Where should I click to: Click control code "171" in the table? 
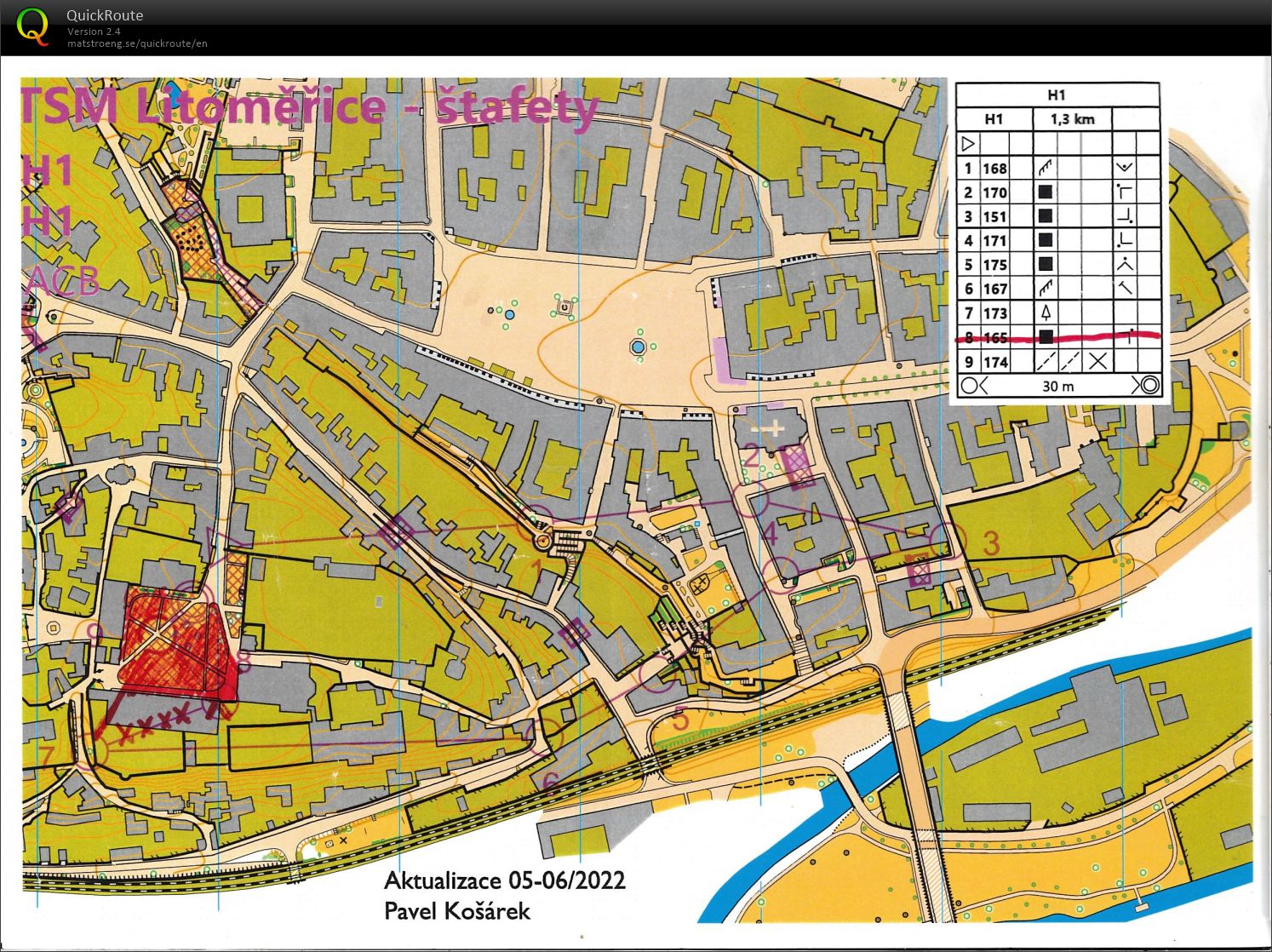994,241
